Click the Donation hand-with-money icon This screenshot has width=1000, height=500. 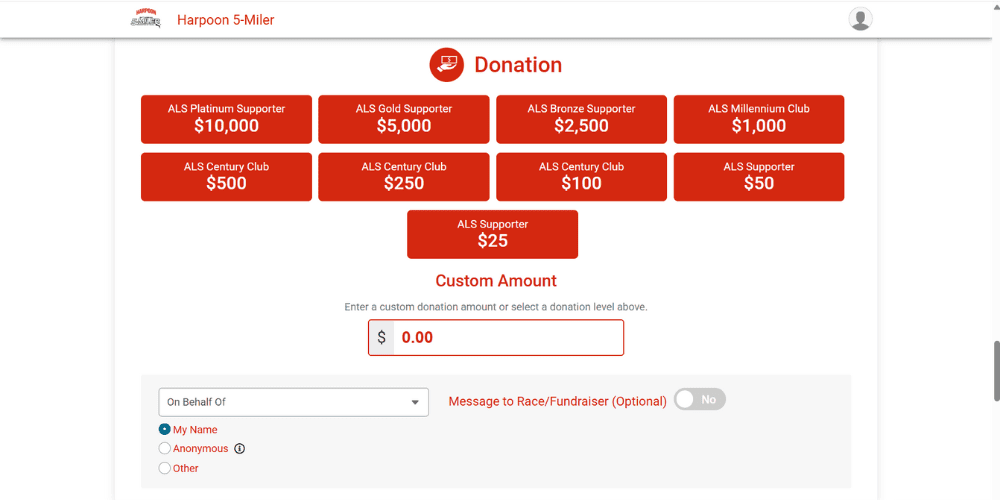click(x=446, y=64)
